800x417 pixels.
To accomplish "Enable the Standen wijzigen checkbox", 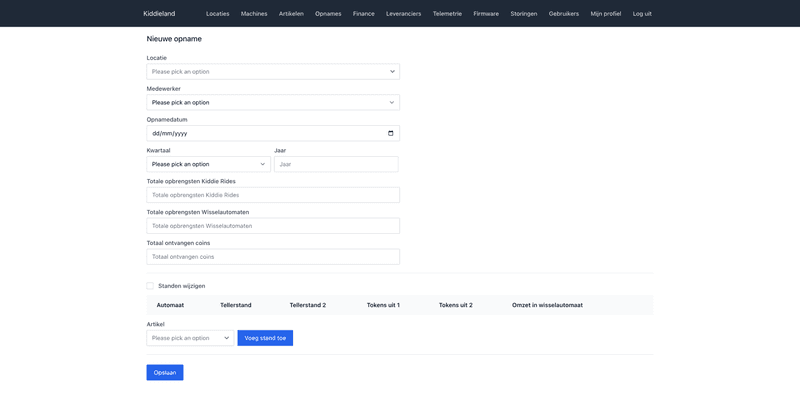I will click(151, 286).
